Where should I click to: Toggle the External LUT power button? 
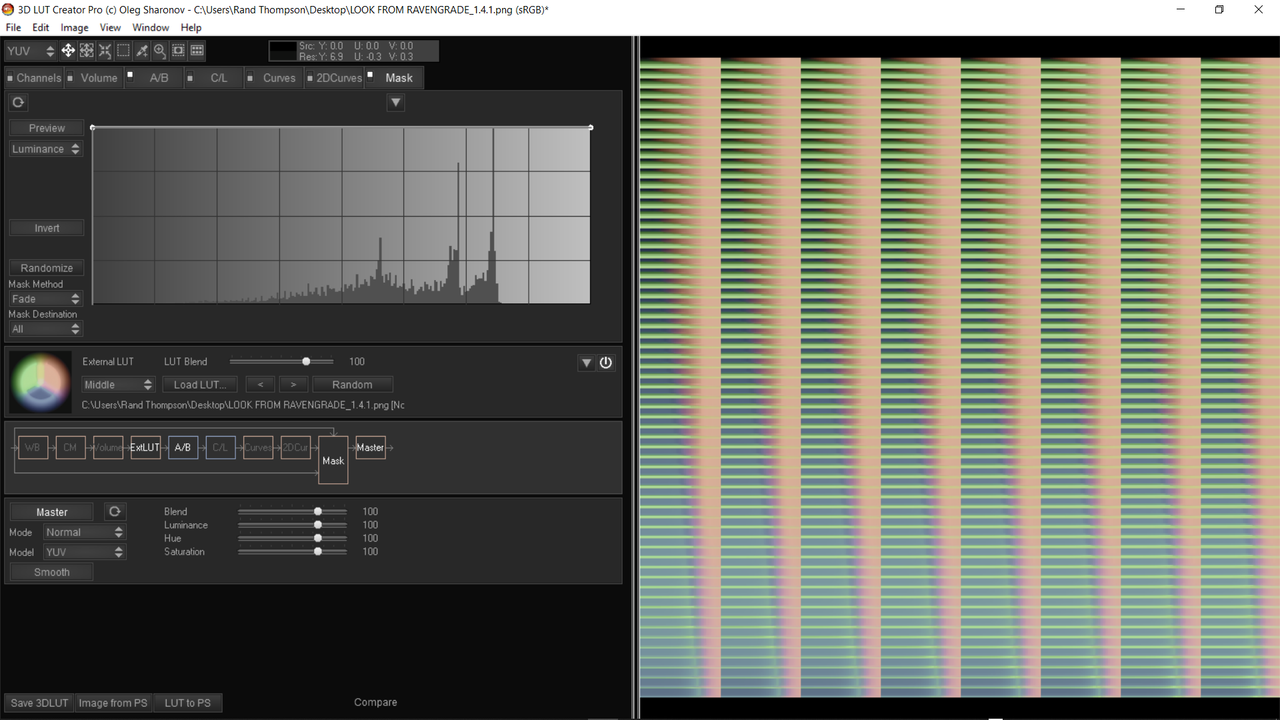606,363
